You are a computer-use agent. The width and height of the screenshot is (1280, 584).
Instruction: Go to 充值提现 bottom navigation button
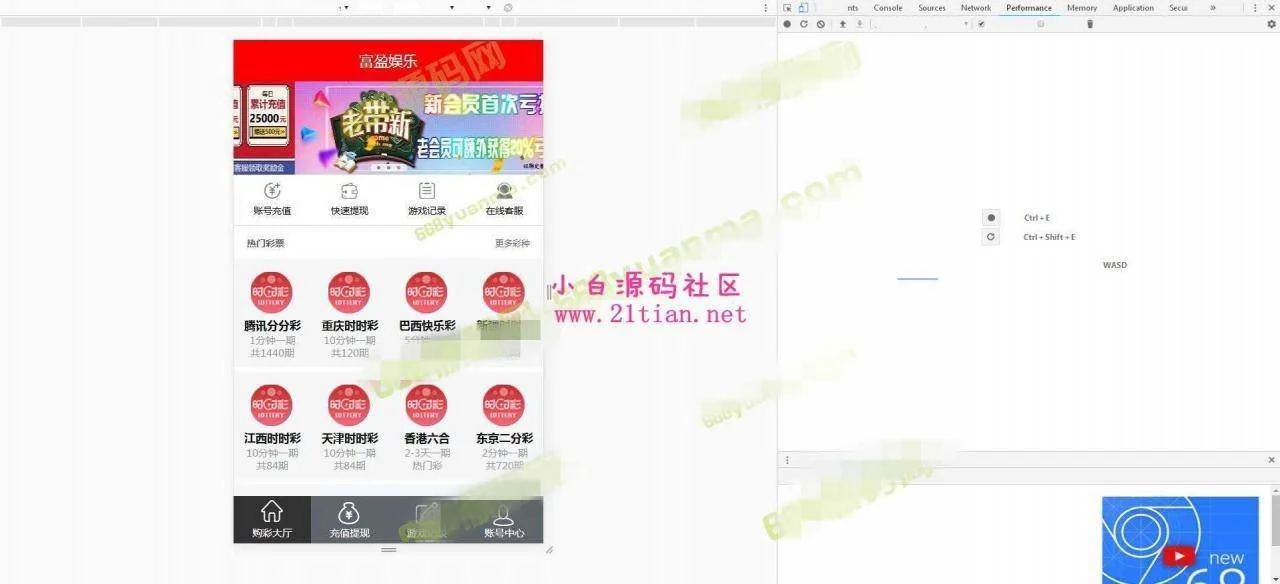[349, 521]
